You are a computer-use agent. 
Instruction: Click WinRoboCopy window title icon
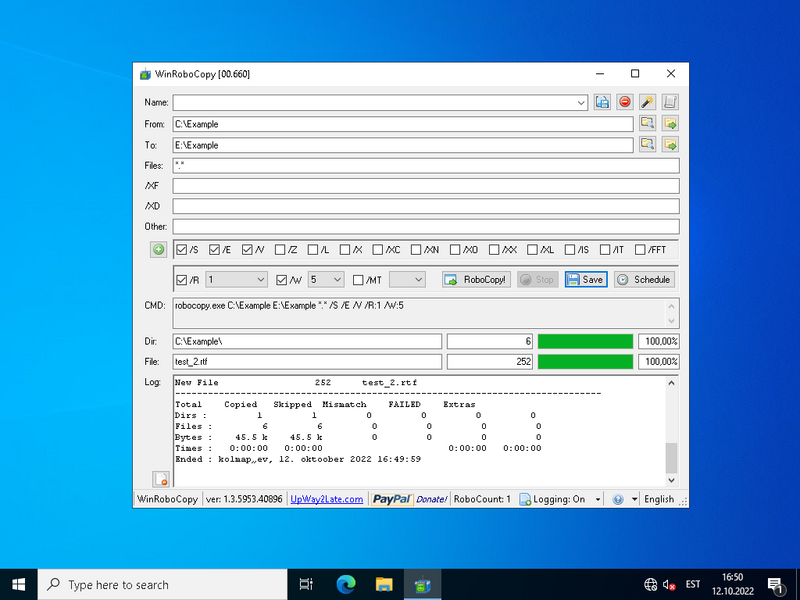[145, 74]
